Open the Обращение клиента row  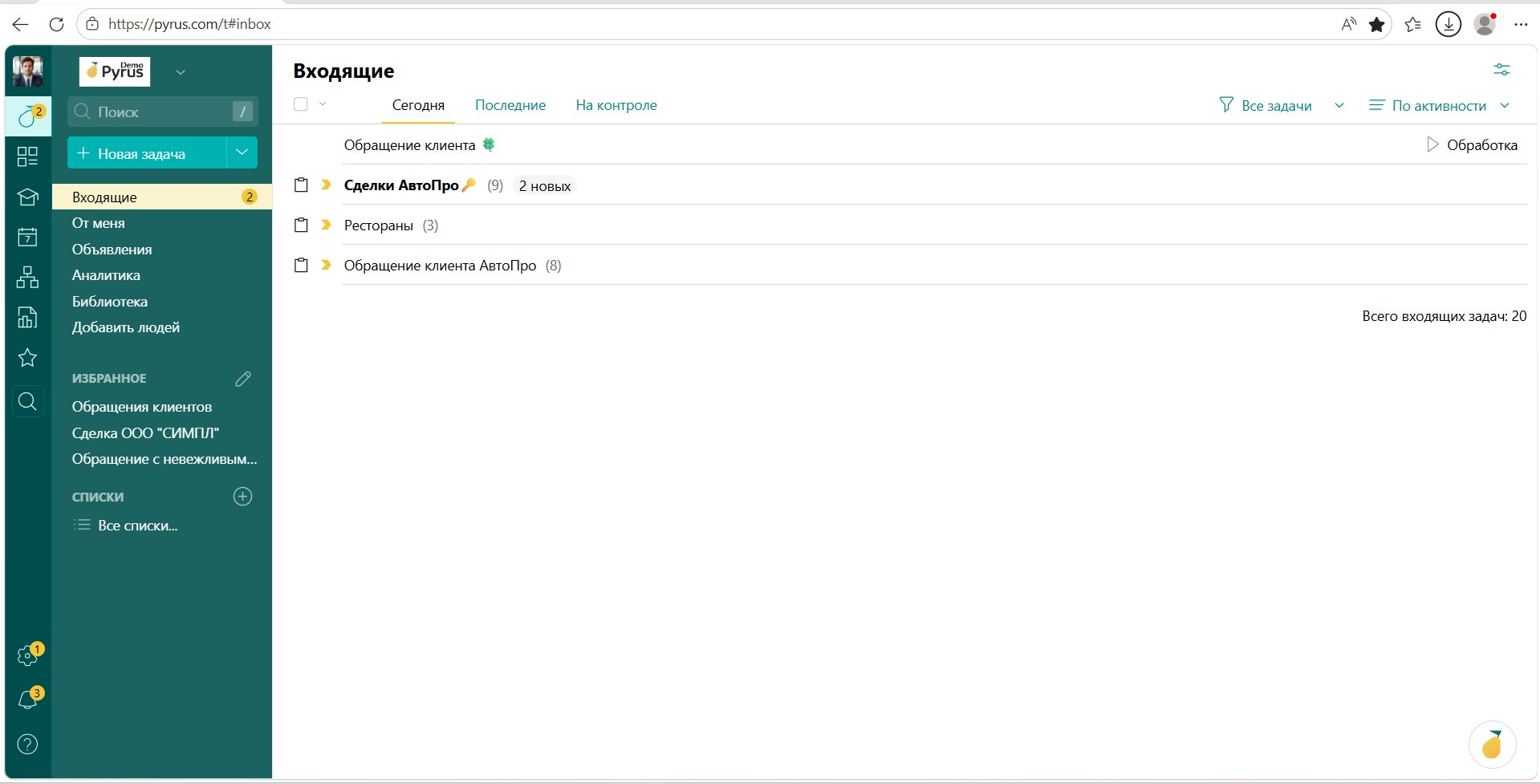click(933, 145)
